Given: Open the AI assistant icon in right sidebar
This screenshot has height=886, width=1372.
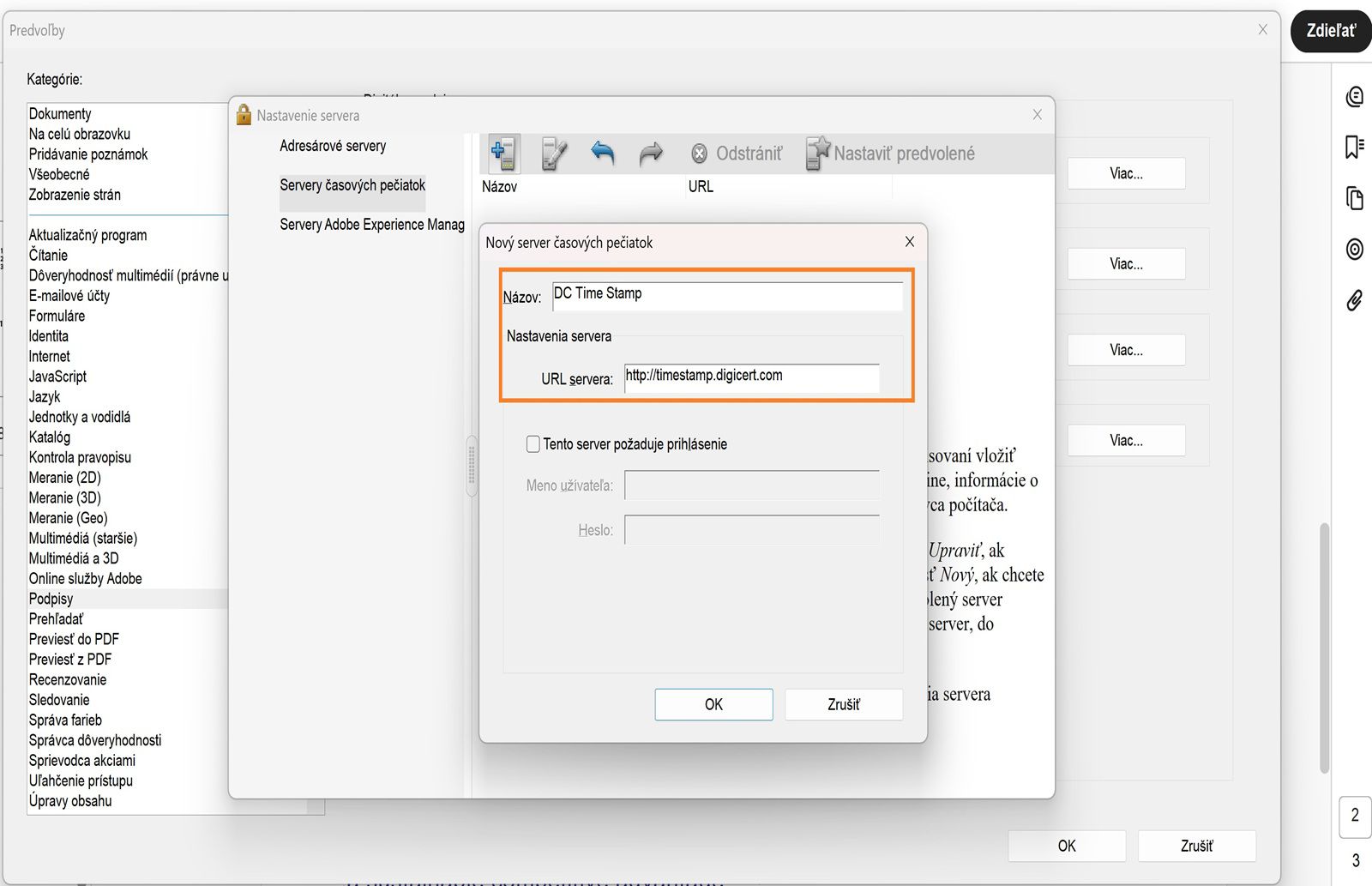Looking at the screenshot, I should (1354, 97).
